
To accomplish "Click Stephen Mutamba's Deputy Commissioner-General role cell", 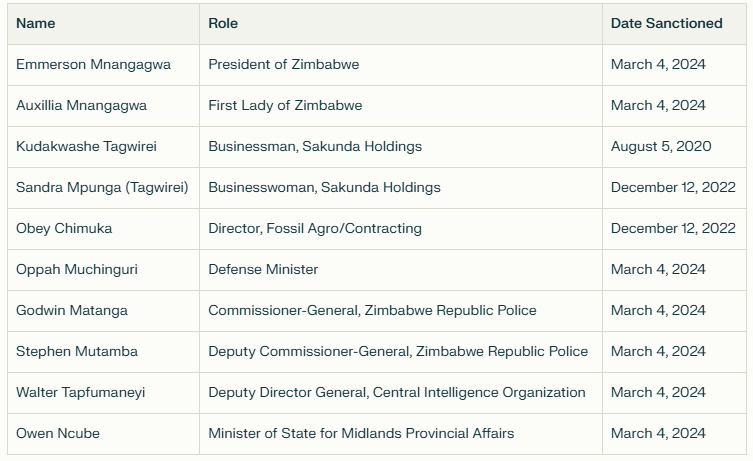I will 398,351.
